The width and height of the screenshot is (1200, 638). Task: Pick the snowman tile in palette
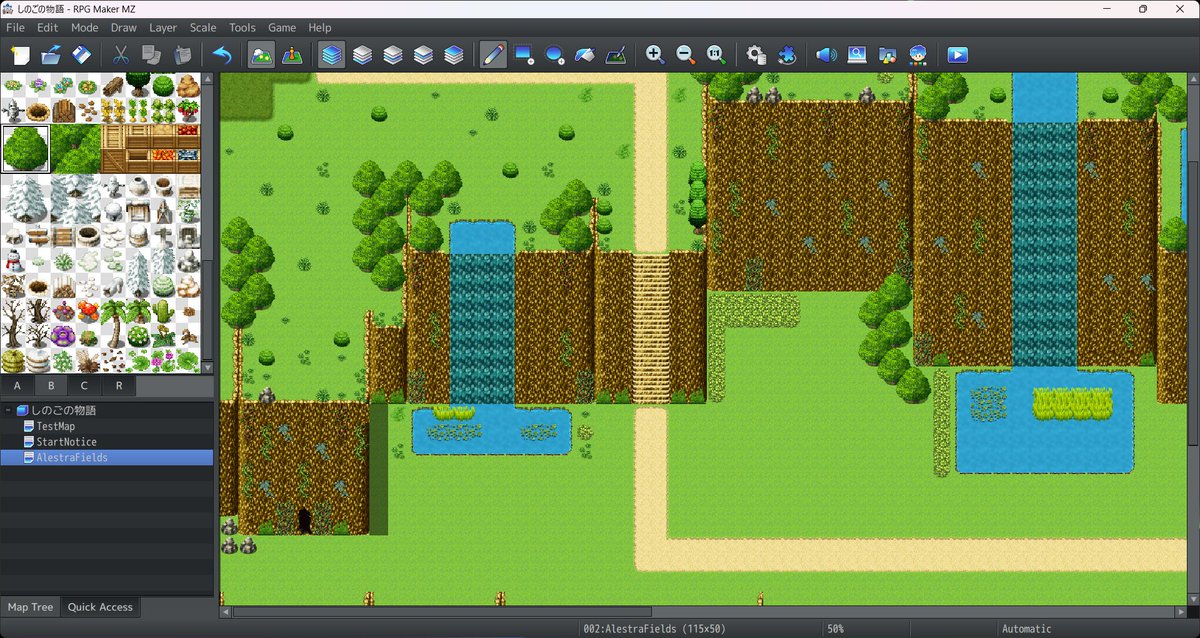pyautogui.click(x=13, y=261)
